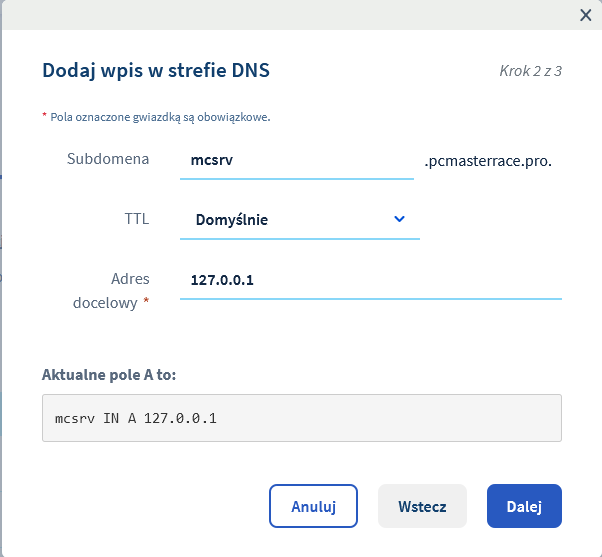Continue with the Dalej button
602x557 pixels.
[524, 506]
